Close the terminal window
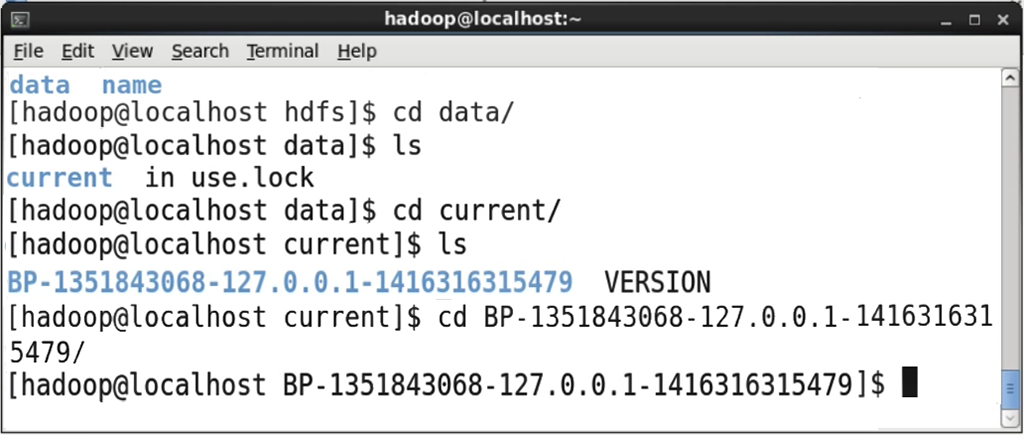This screenshot has width=1024, height=435. click(x=1003, y=20)
